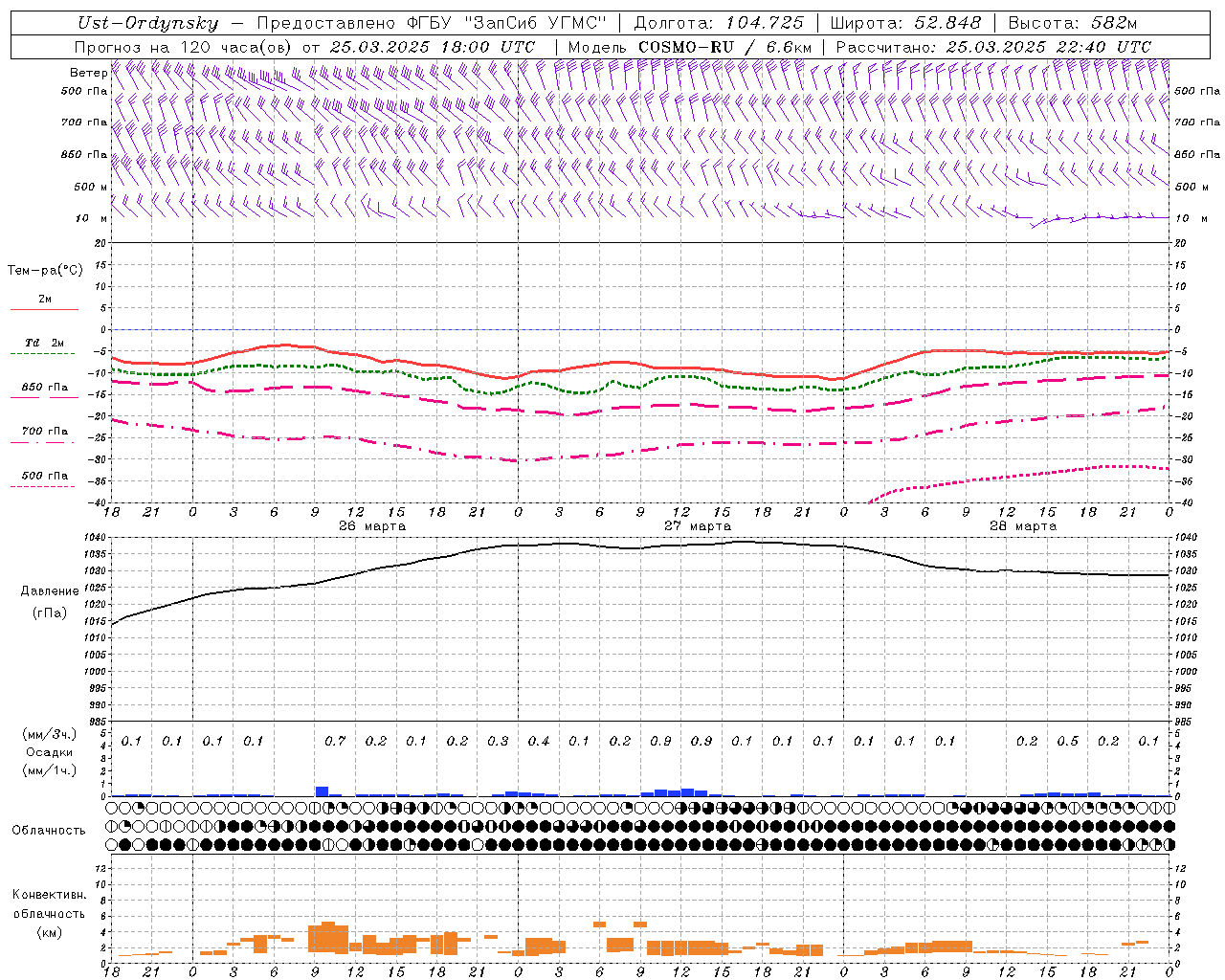Click the Давление pressure panel label
Image resolution: width=1225 pixels, height=980 pixels.
click(50, 591)
